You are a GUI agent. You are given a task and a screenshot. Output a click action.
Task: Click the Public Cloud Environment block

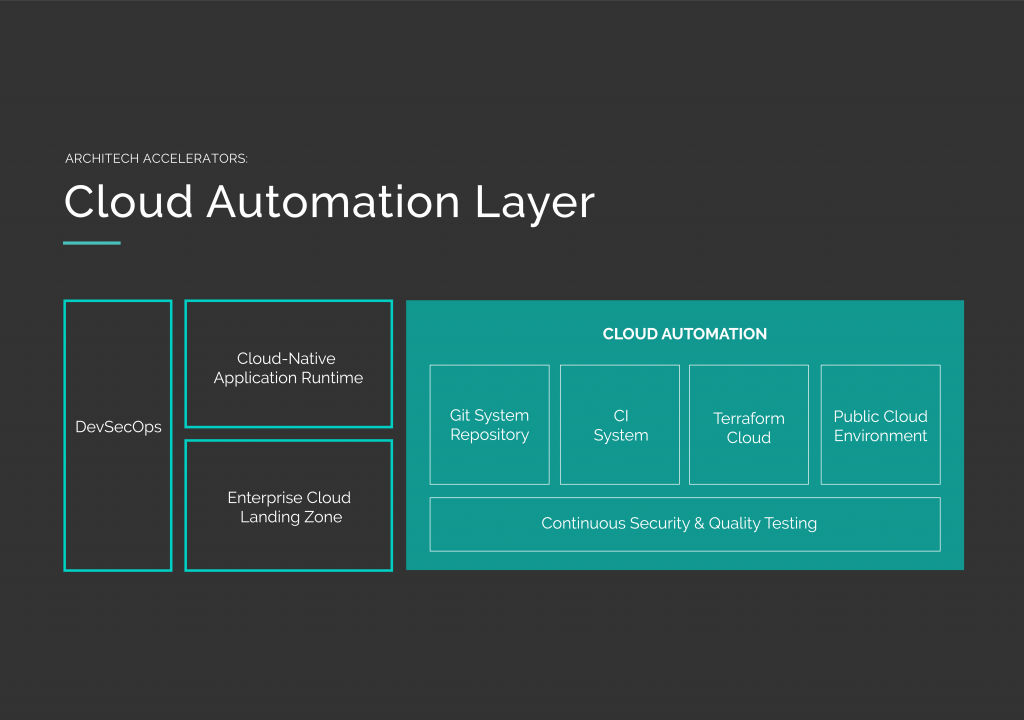(x=880, y=424)
